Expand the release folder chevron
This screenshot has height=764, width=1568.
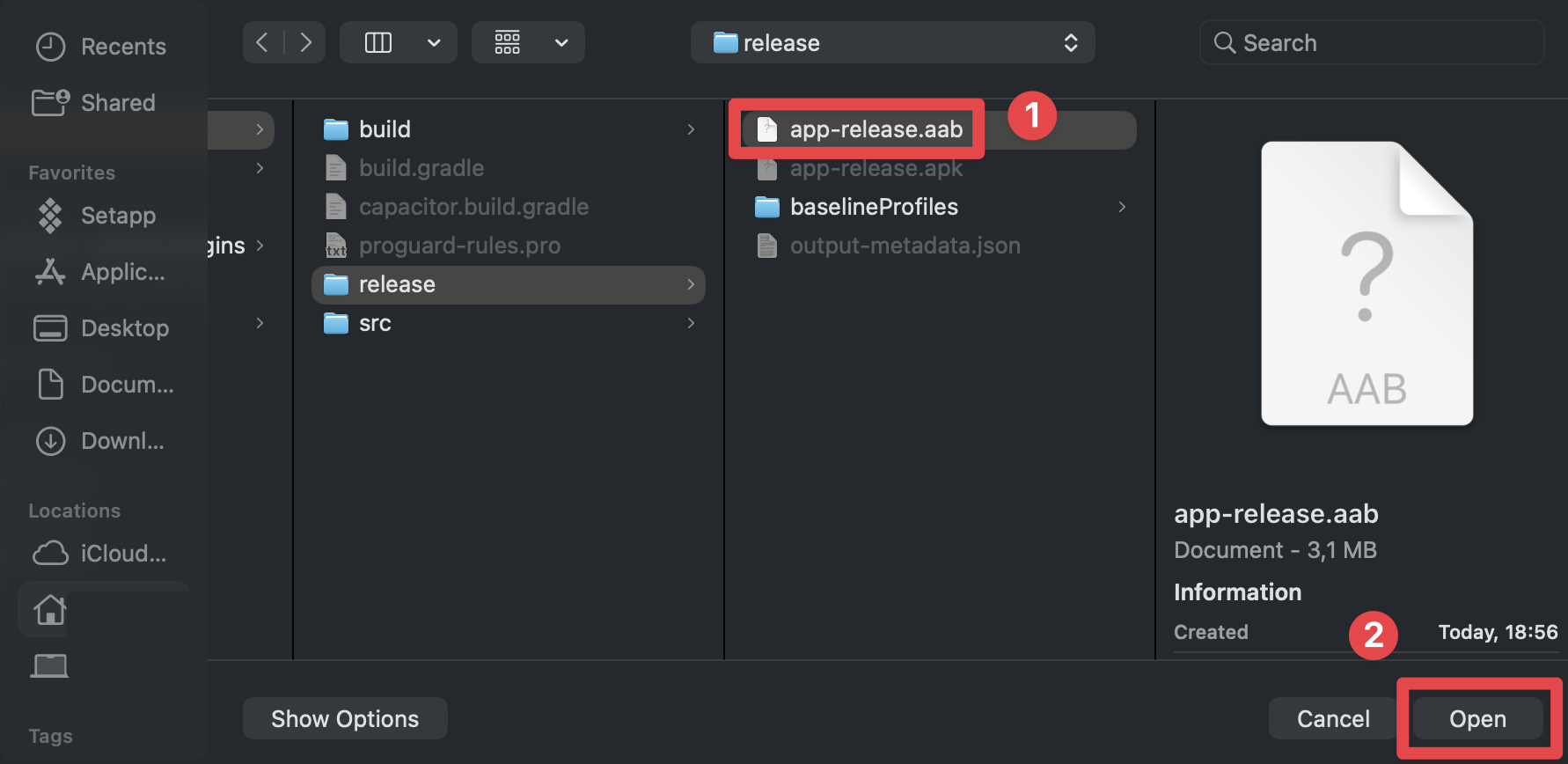point(691,284)
